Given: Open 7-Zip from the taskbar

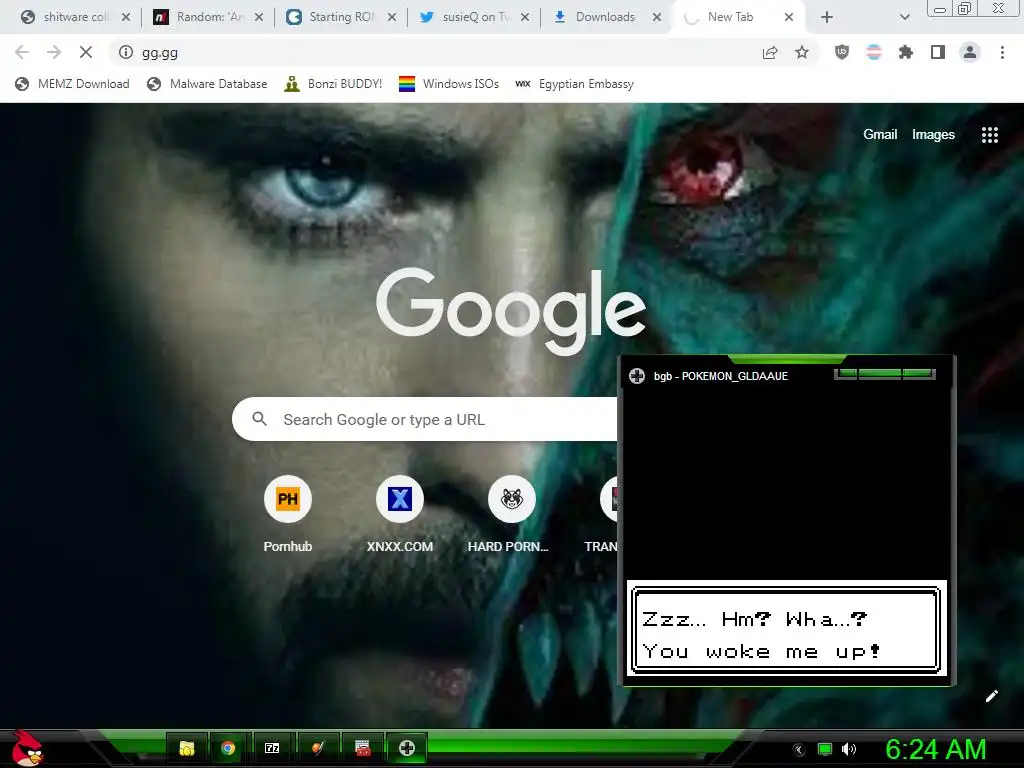Looking at the screenshot, I should click(x=272, y=748).
